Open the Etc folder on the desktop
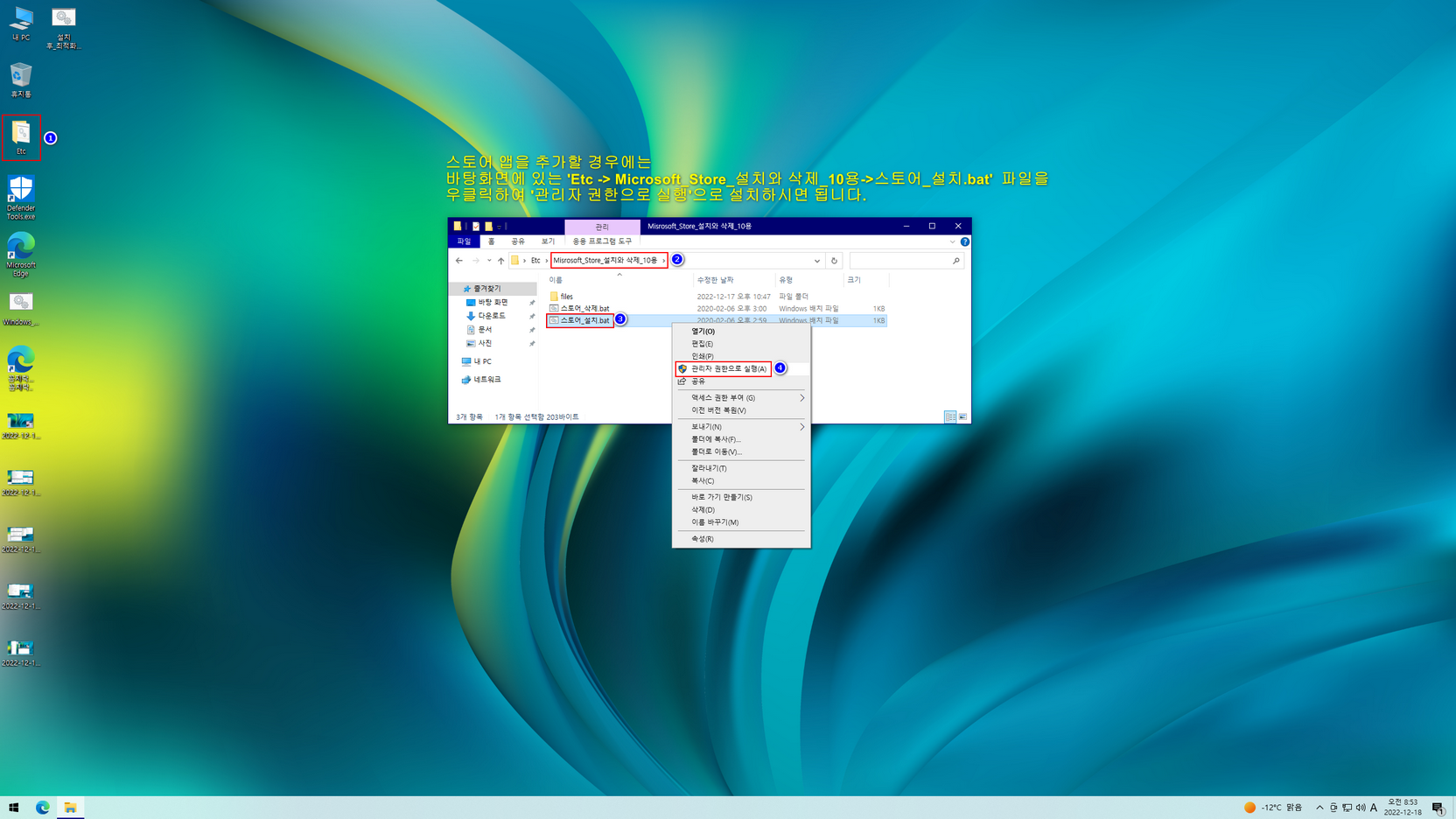This screenshot has width=1456, height=819. pyautogui.click(x=21, y=137)
